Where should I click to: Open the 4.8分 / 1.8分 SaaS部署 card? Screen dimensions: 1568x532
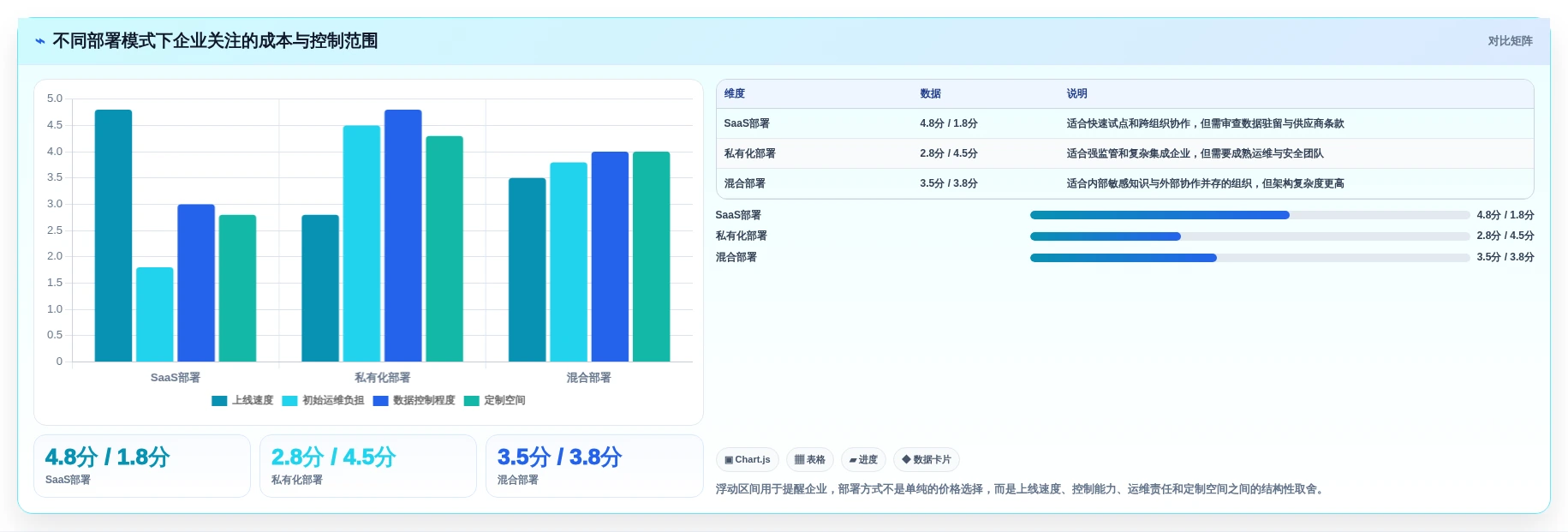coord(142,466)
